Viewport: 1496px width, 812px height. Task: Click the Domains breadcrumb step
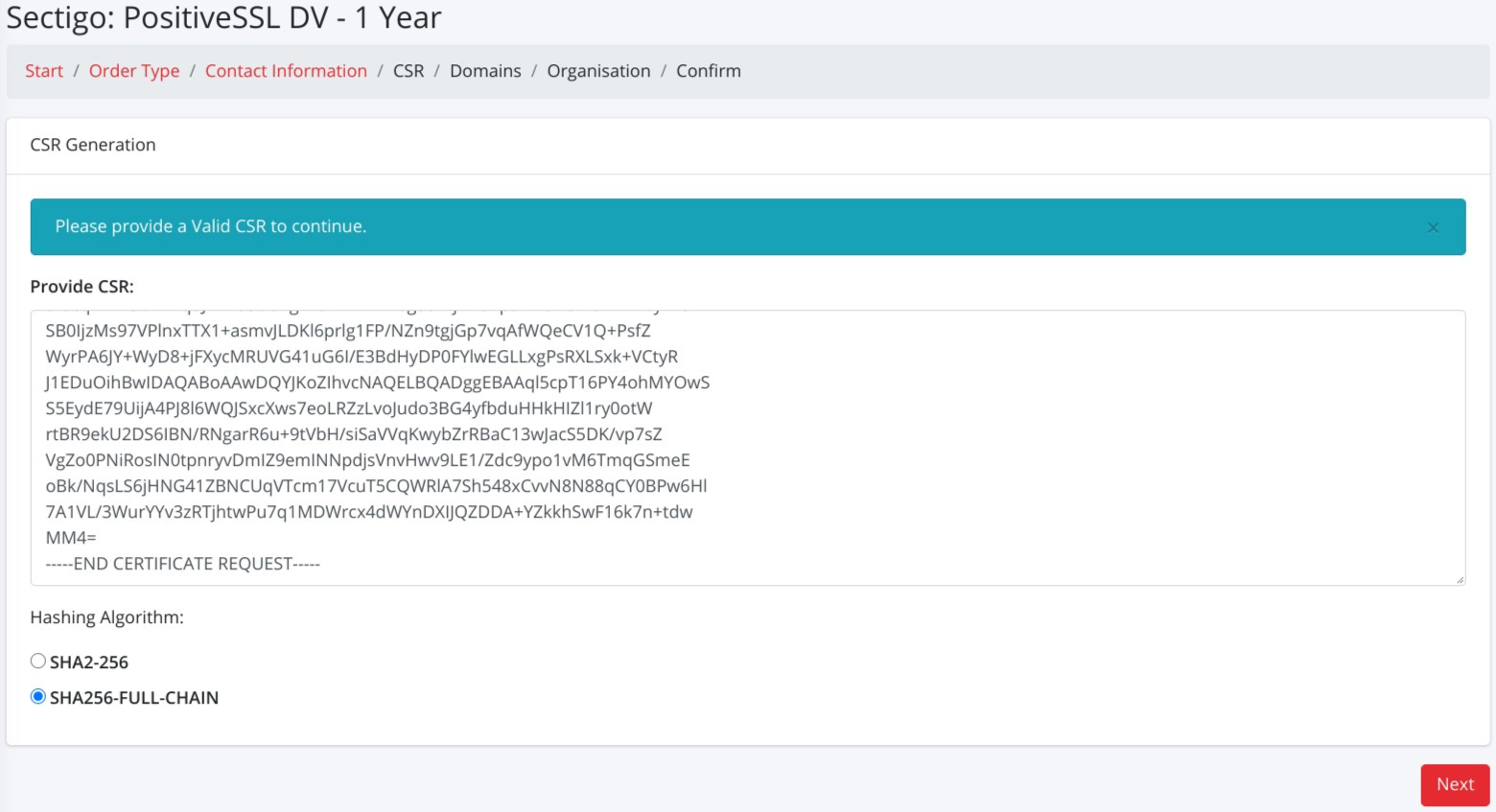click(x=485, y=71)
